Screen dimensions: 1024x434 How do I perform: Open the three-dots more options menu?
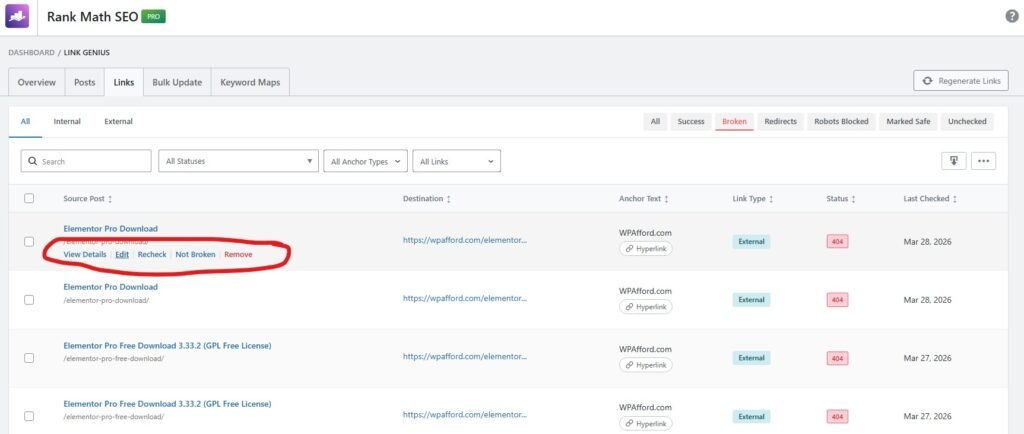983,161
